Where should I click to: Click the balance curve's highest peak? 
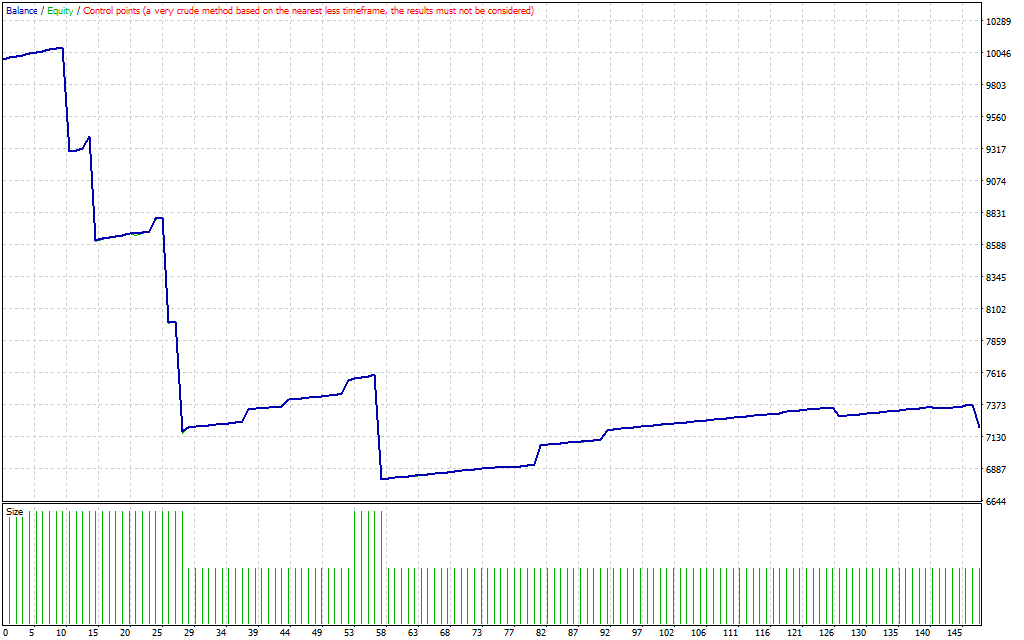tap(62, 47)
